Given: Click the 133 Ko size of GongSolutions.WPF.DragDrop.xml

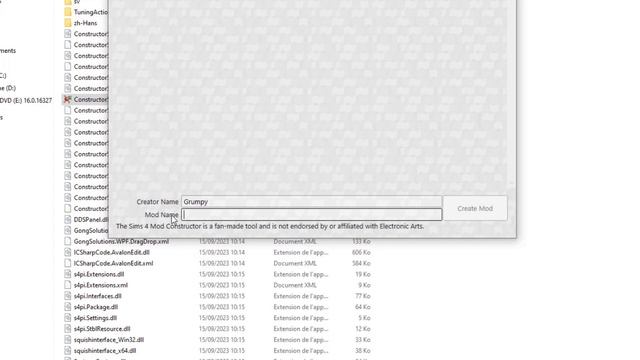Looking at the screenshot, I should 361,241.
